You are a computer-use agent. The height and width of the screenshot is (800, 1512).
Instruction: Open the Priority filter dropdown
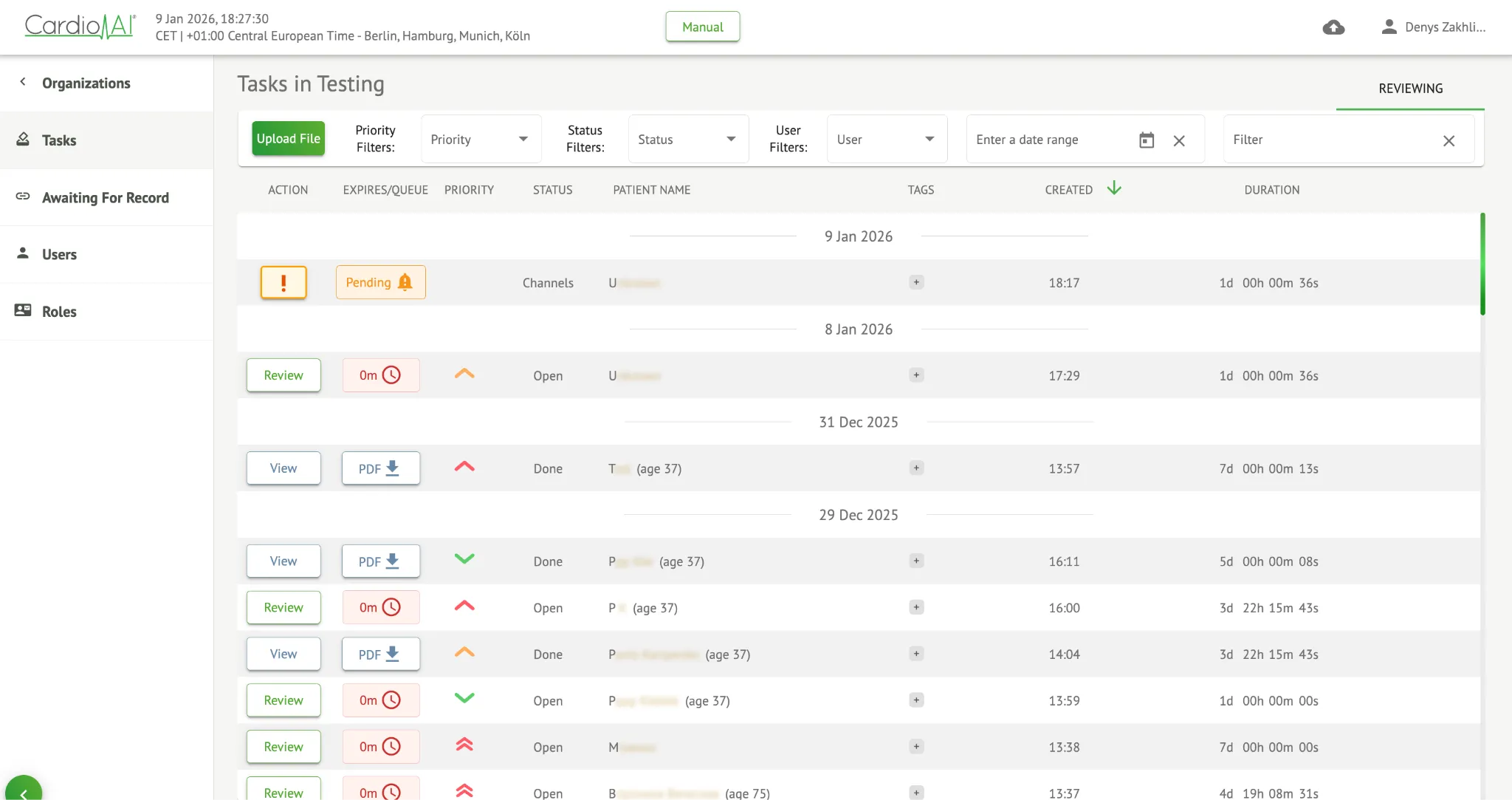[x=481, y=140]
